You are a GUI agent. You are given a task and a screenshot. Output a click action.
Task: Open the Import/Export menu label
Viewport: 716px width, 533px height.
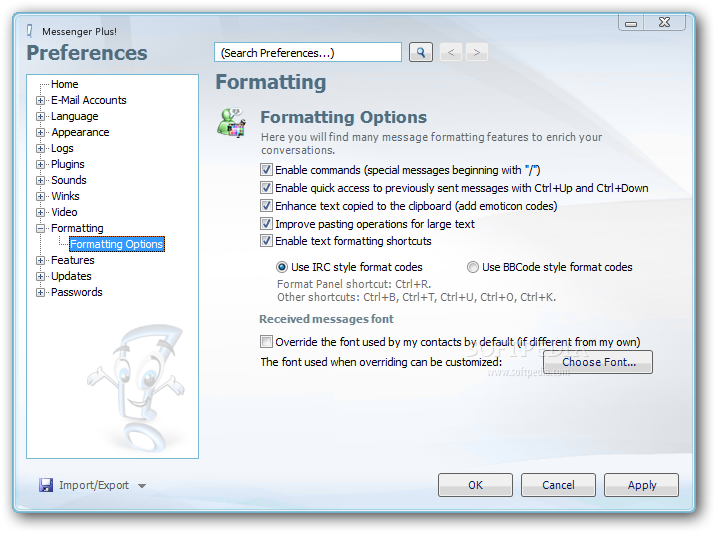(94, 485)
